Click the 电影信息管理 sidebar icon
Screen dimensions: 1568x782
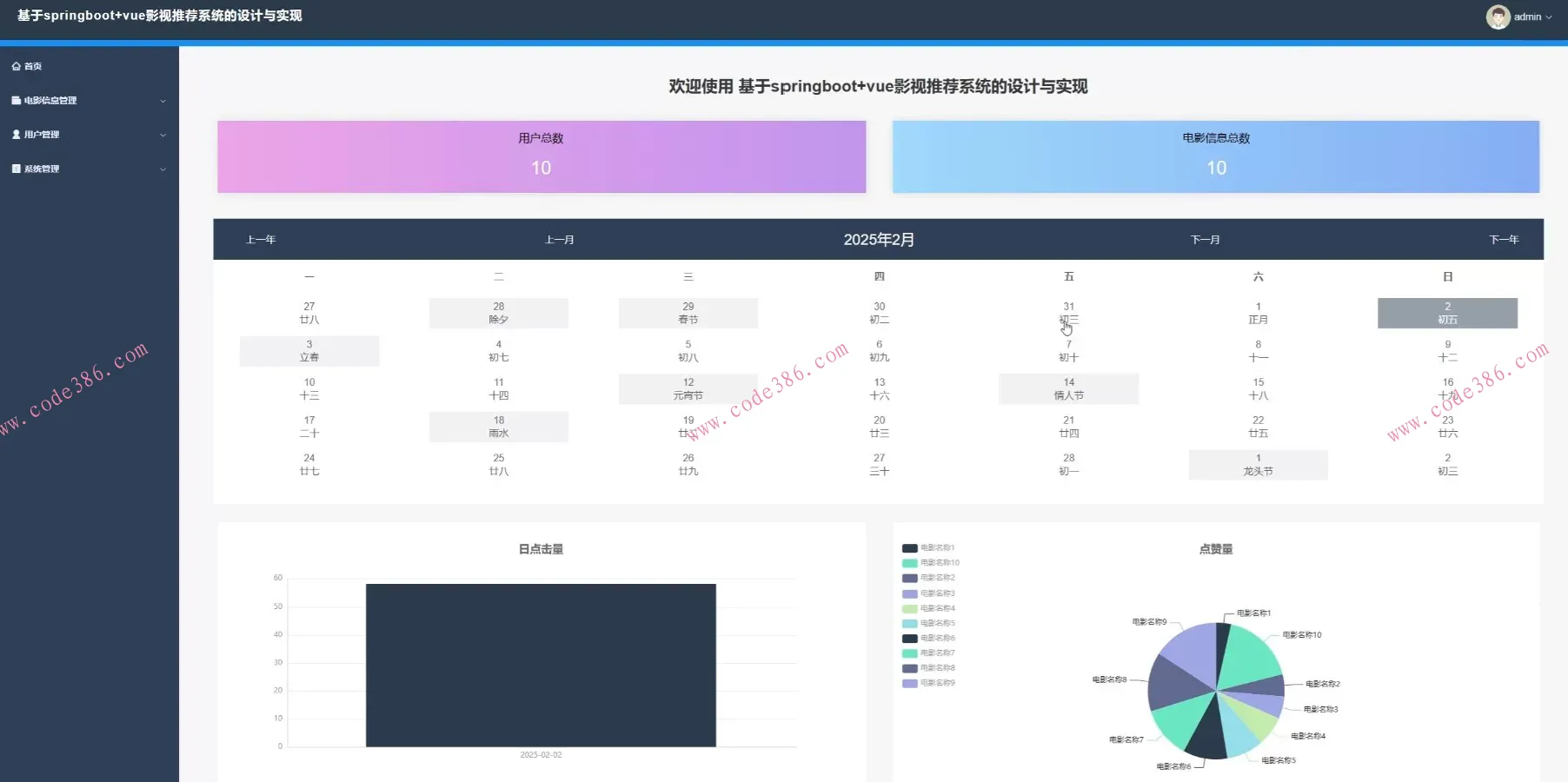click(x=16, y=100)
